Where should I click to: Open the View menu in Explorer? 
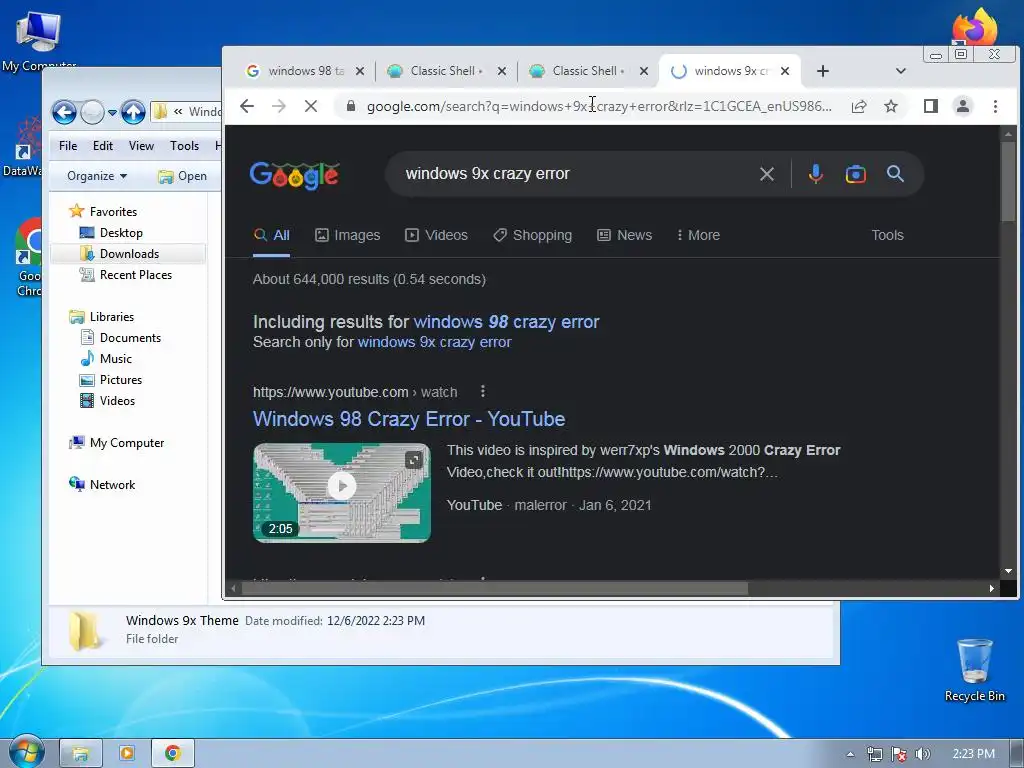click(x=141, y=146)
